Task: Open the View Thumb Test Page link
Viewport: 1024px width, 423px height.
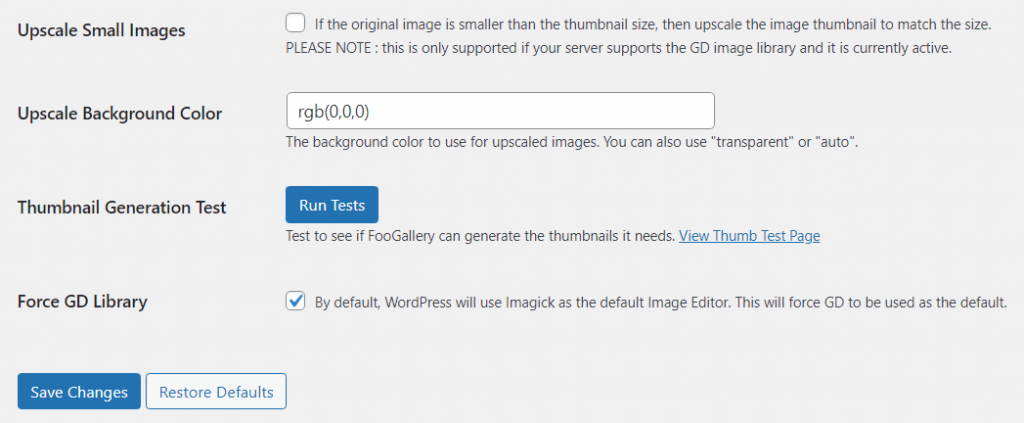Action: click(749, 236)
